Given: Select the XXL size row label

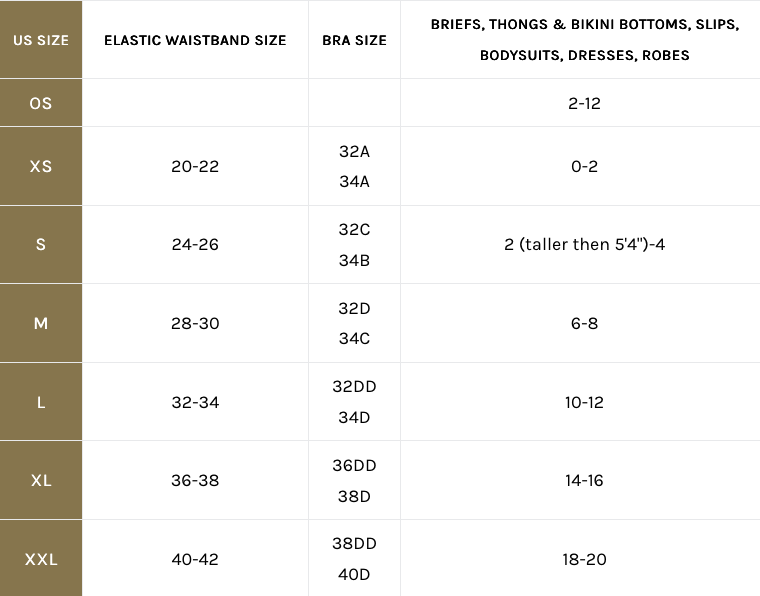Looking at the screenshot, I should click(41, 559).
